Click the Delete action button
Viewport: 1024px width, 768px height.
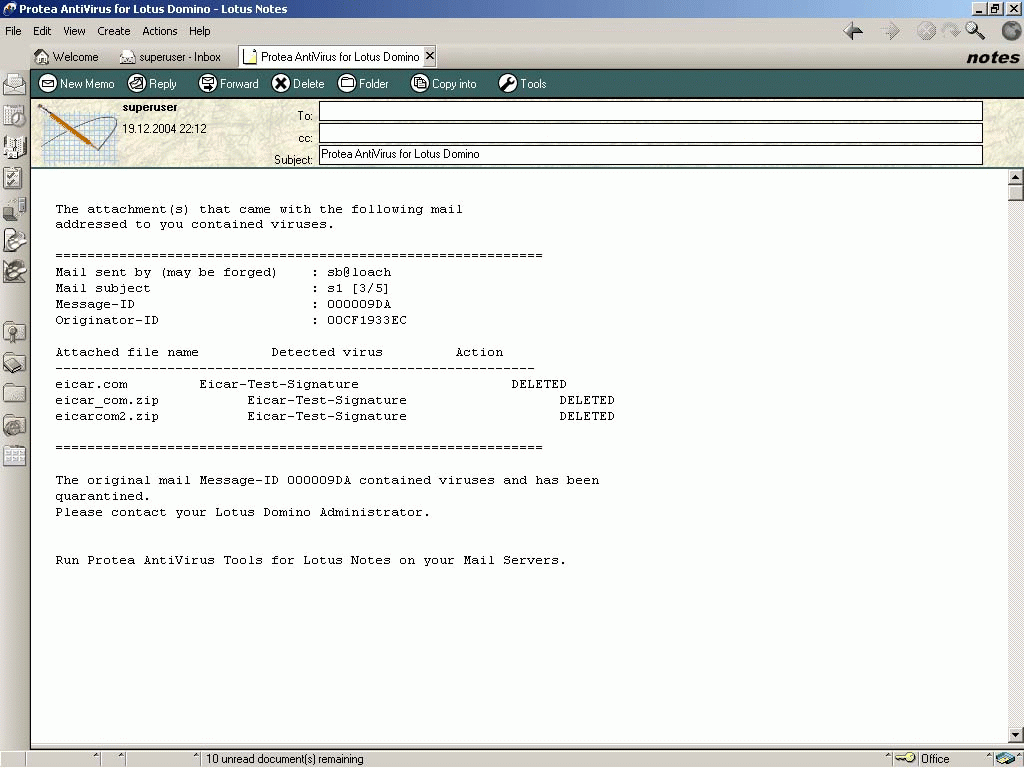[x=298, y=84]
